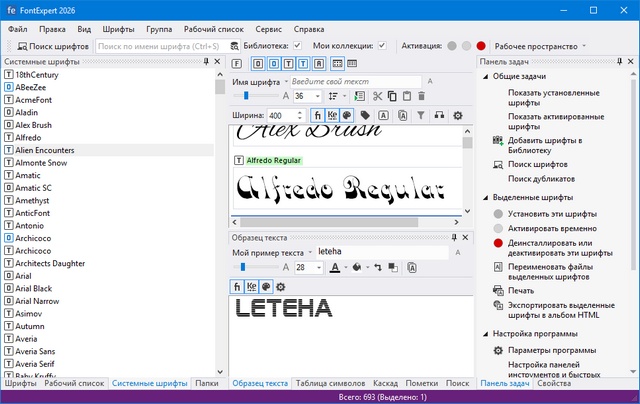
Task: Toggle the blue O font type filter
Action: (x=274, y=64)
